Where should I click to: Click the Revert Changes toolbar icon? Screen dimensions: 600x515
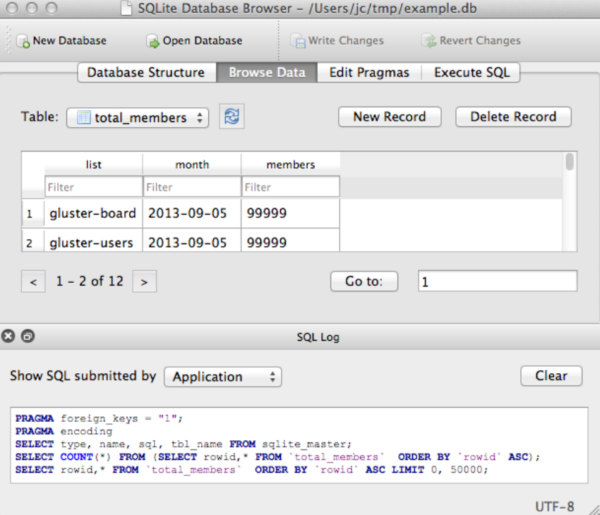(x=428, y=41)
